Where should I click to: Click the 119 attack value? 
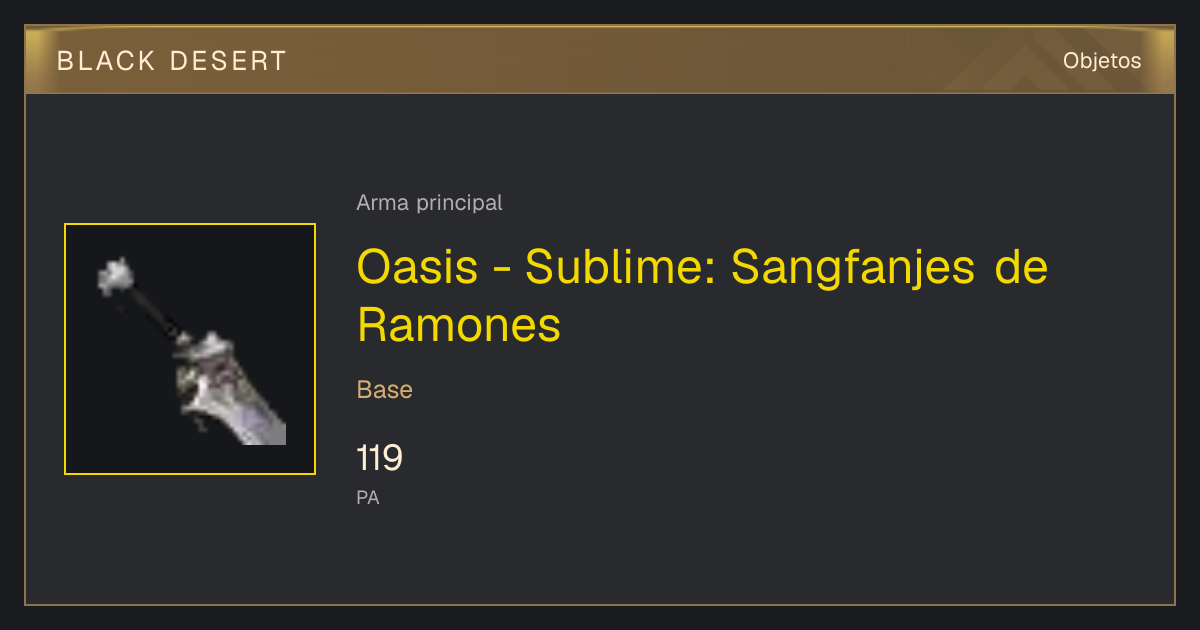pos(380,458)
